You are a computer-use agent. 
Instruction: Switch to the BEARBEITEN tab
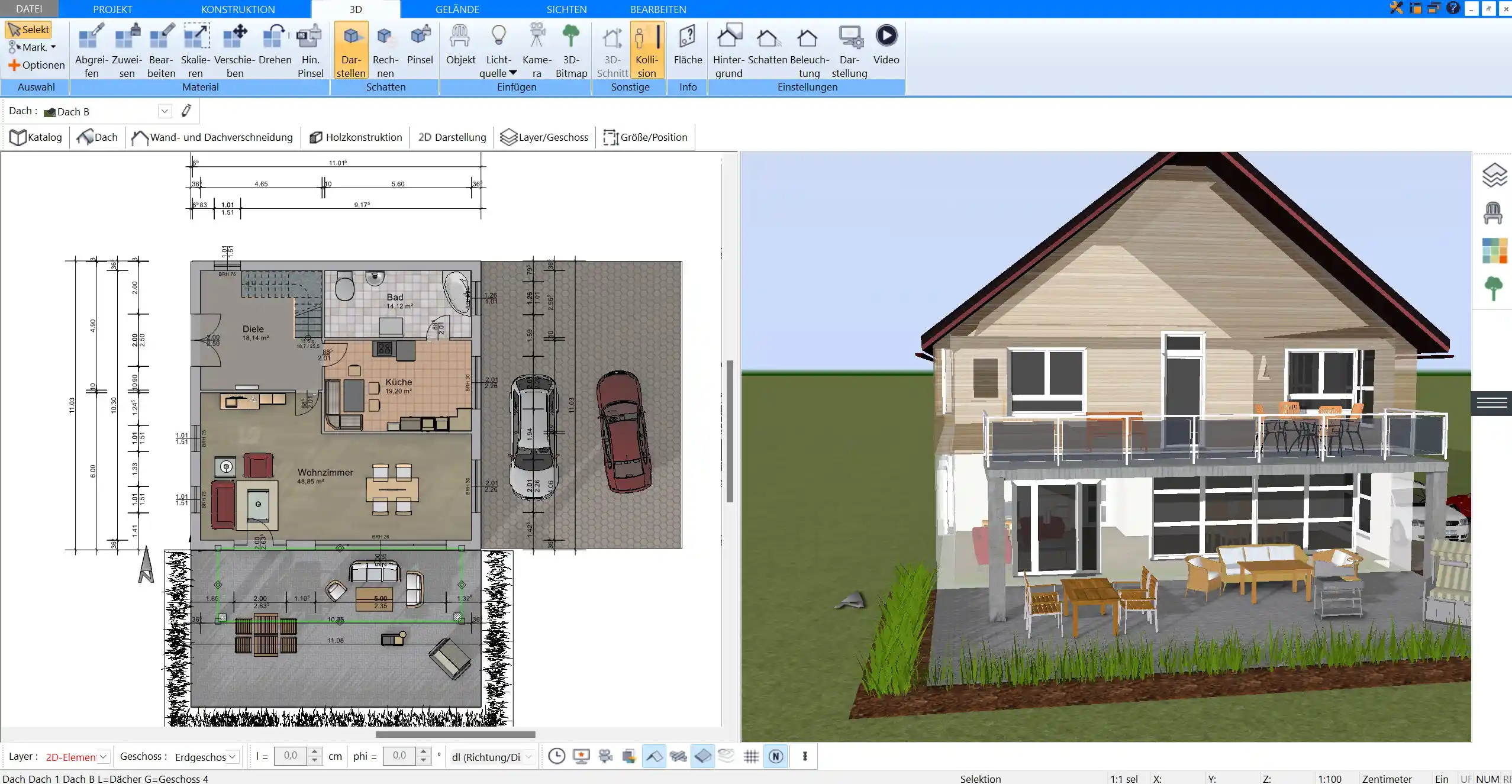pyautogui.click(x=658, y=9)
